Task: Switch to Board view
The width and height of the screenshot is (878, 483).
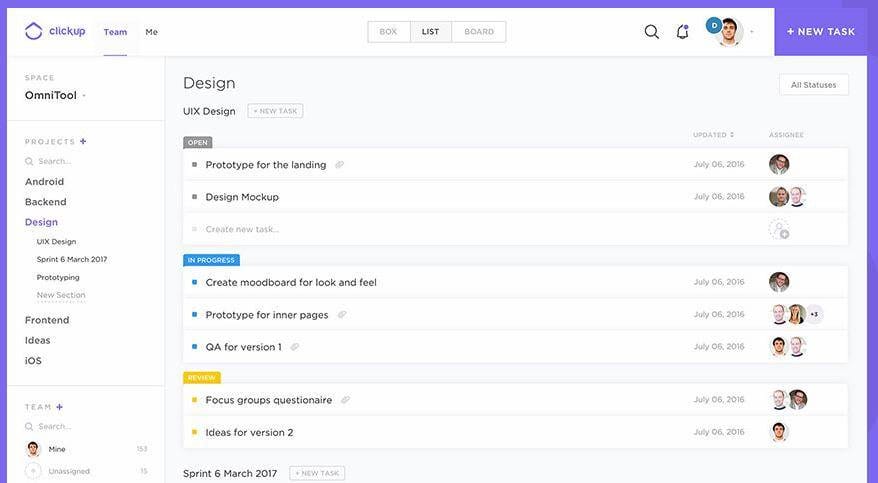Action: tap(479, 32)
